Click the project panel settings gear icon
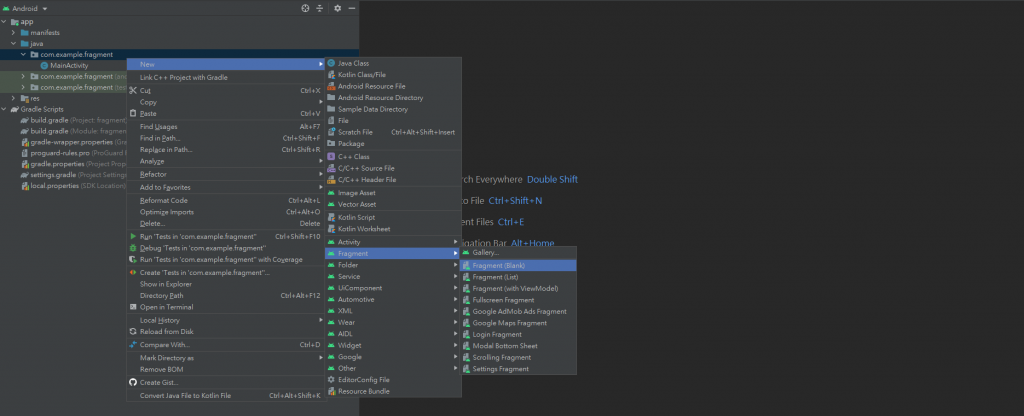1024x416 pixels. 338,8
